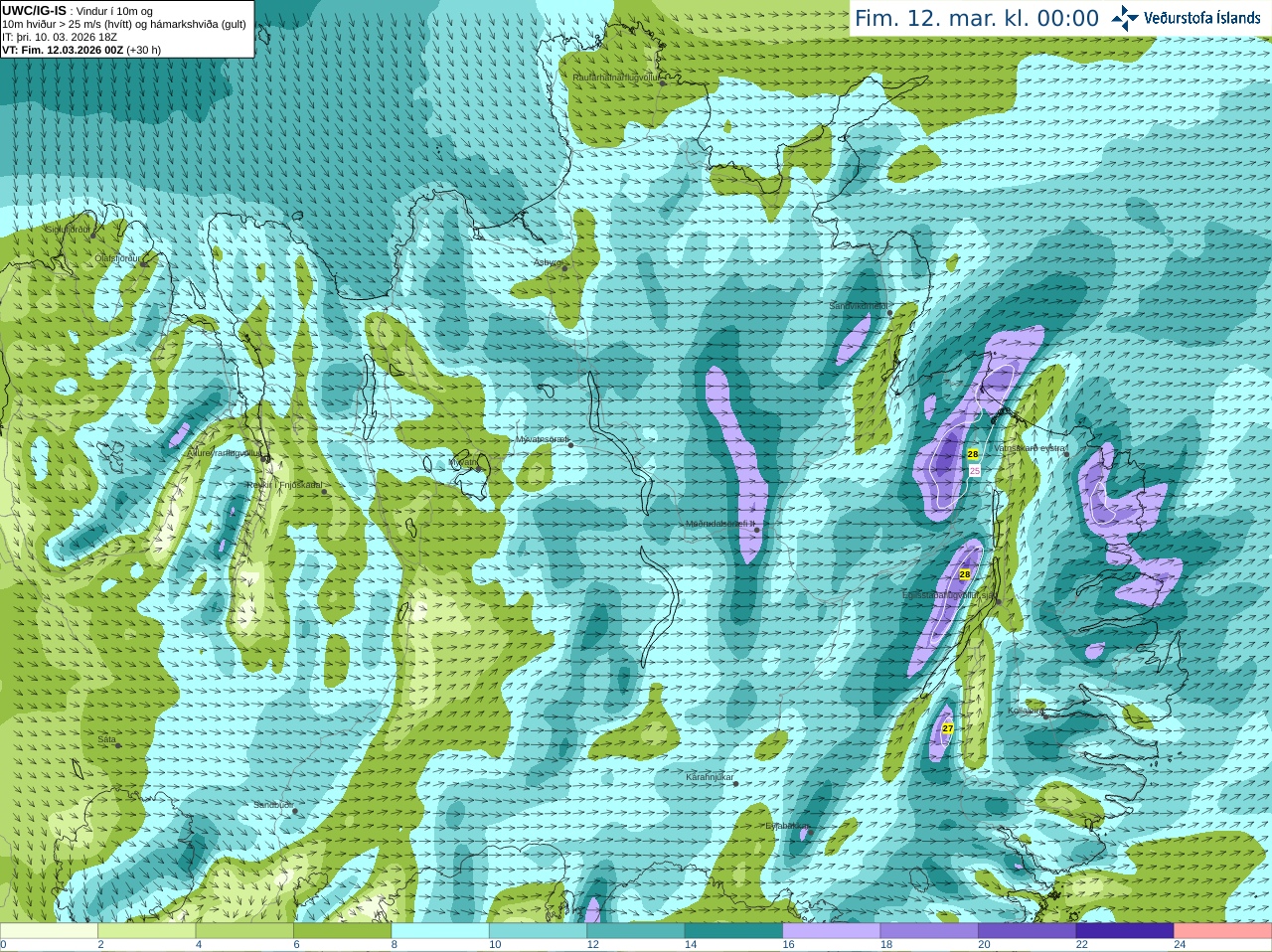Select the Mývatnsöræfi station label
1272x952 pixels.
pyautogui.click(x=541, y=439)
